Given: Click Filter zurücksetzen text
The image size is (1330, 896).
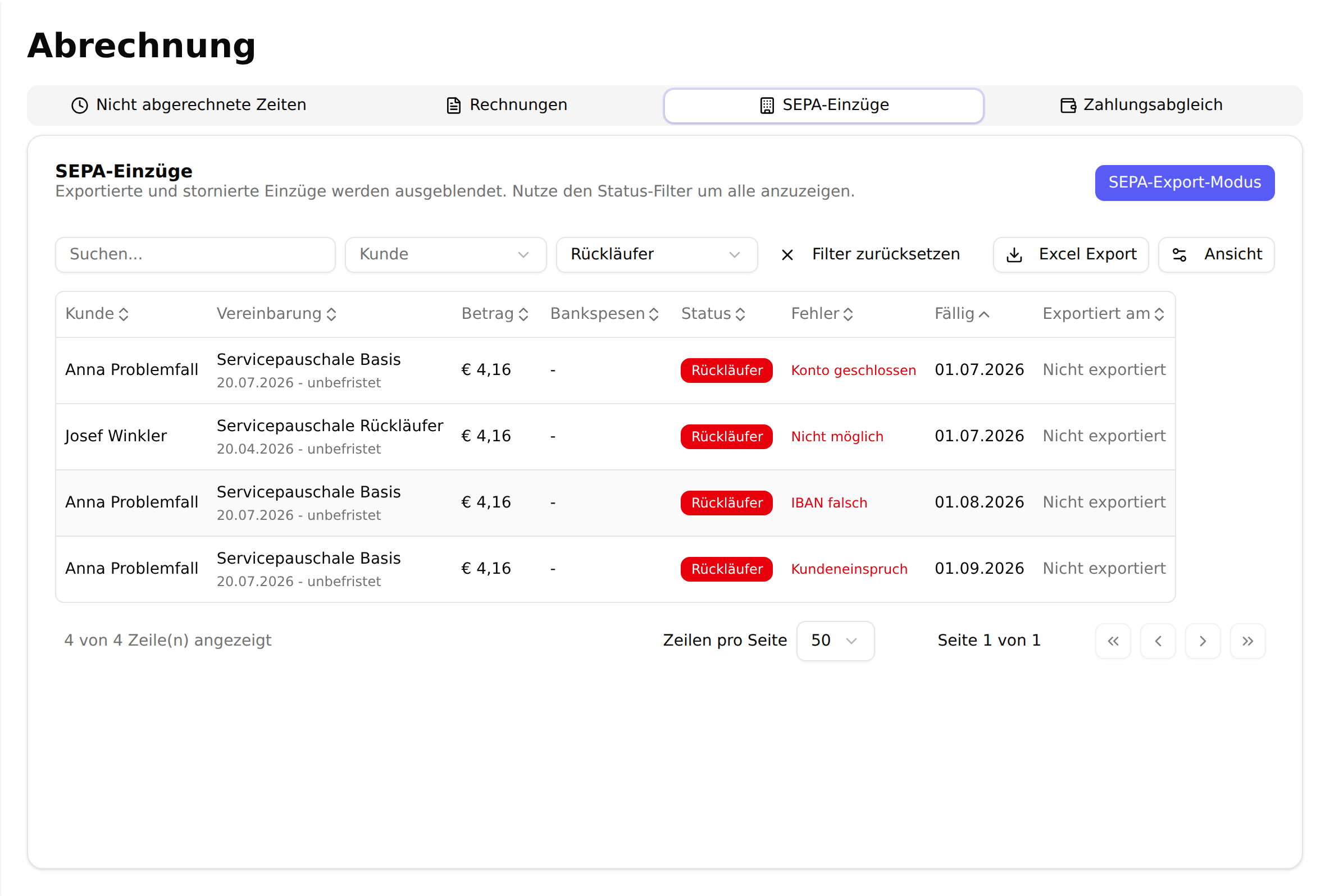Looking at the screenshot, I should click(x=886, y=254).
